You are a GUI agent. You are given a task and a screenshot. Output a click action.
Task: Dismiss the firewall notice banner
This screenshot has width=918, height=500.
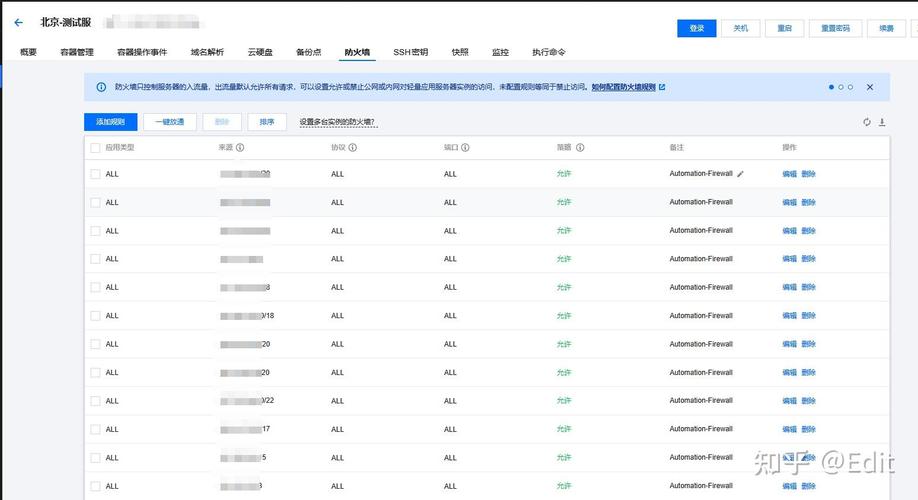point(870,87)
